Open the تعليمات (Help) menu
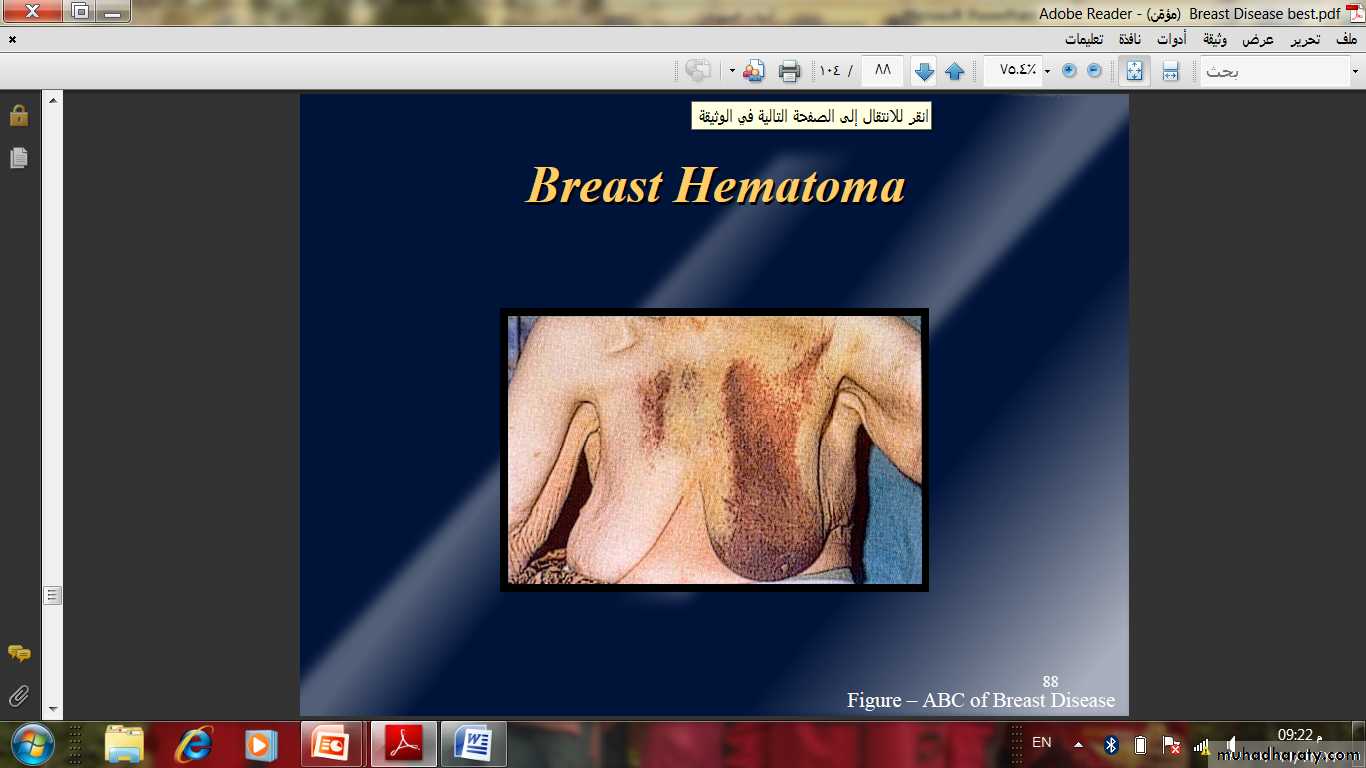1366x768 pixels. 1084,40
